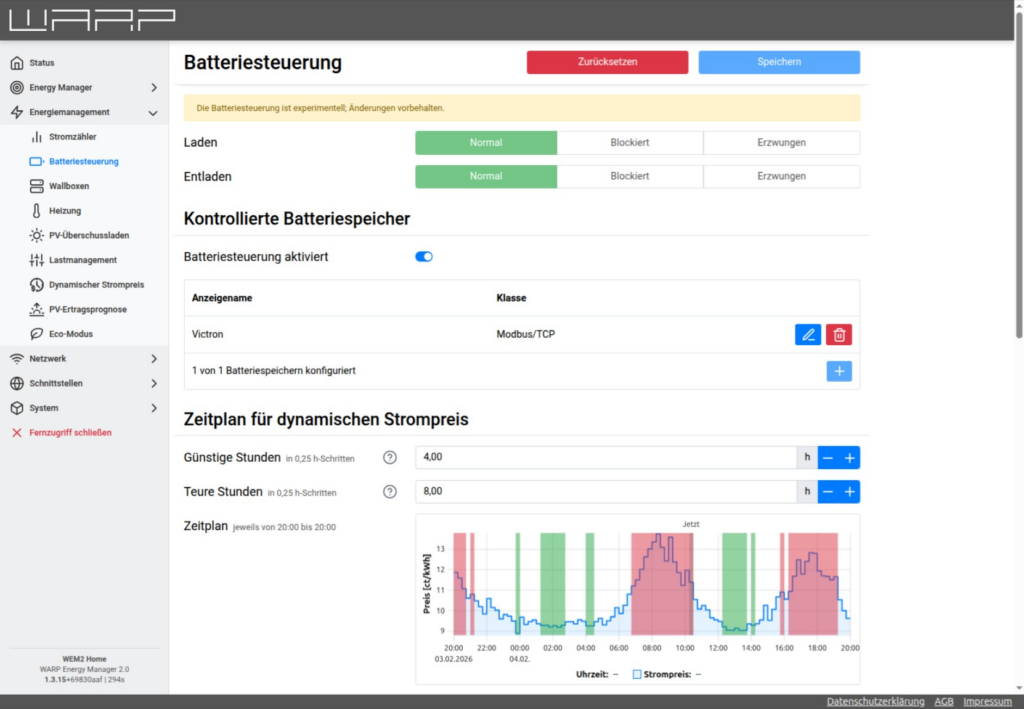
Task: Select Dynamischer Strompreis menu item
Action: (x=96, y=285)
